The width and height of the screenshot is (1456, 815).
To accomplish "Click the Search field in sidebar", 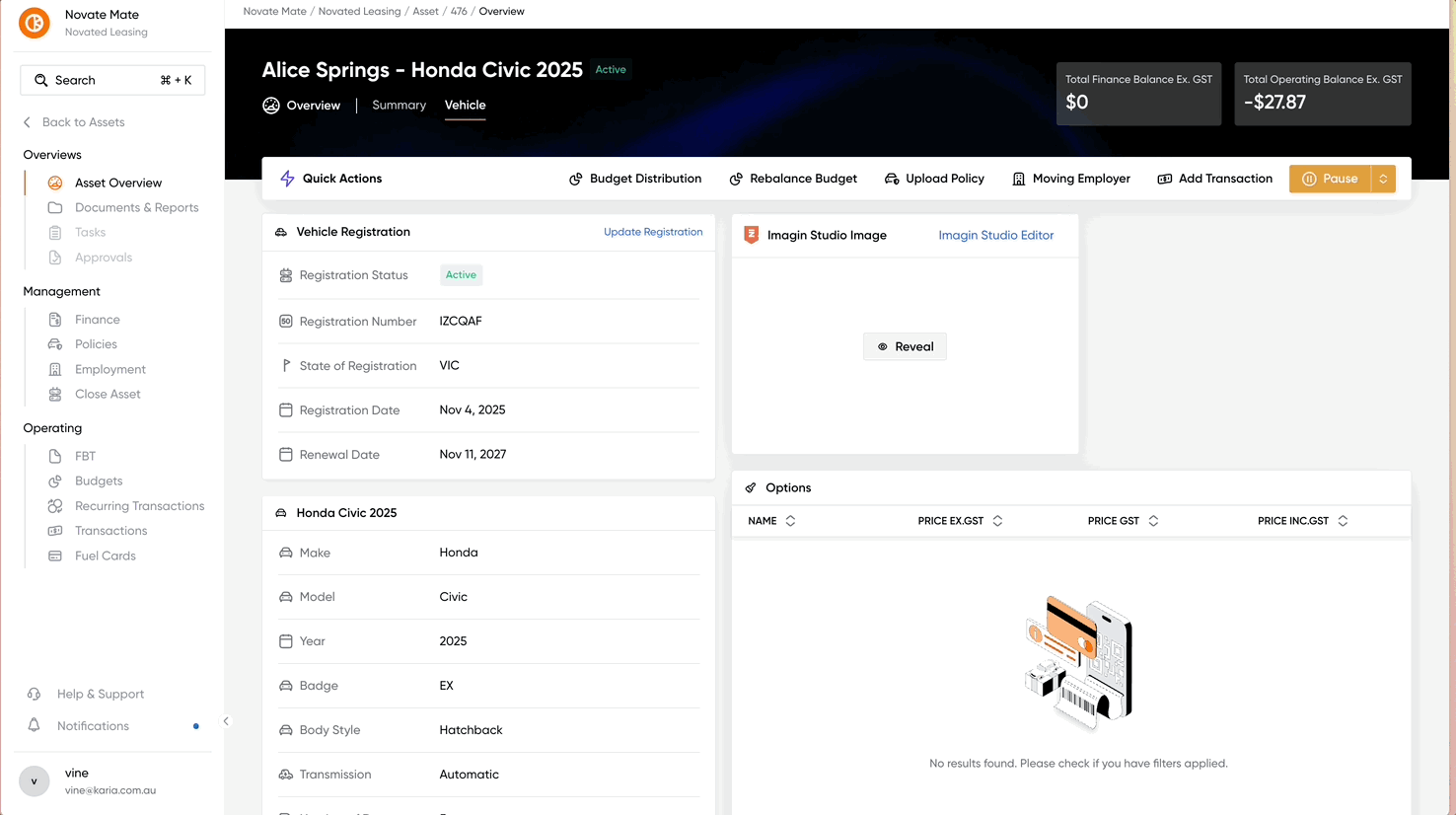I will pos(112,80).
